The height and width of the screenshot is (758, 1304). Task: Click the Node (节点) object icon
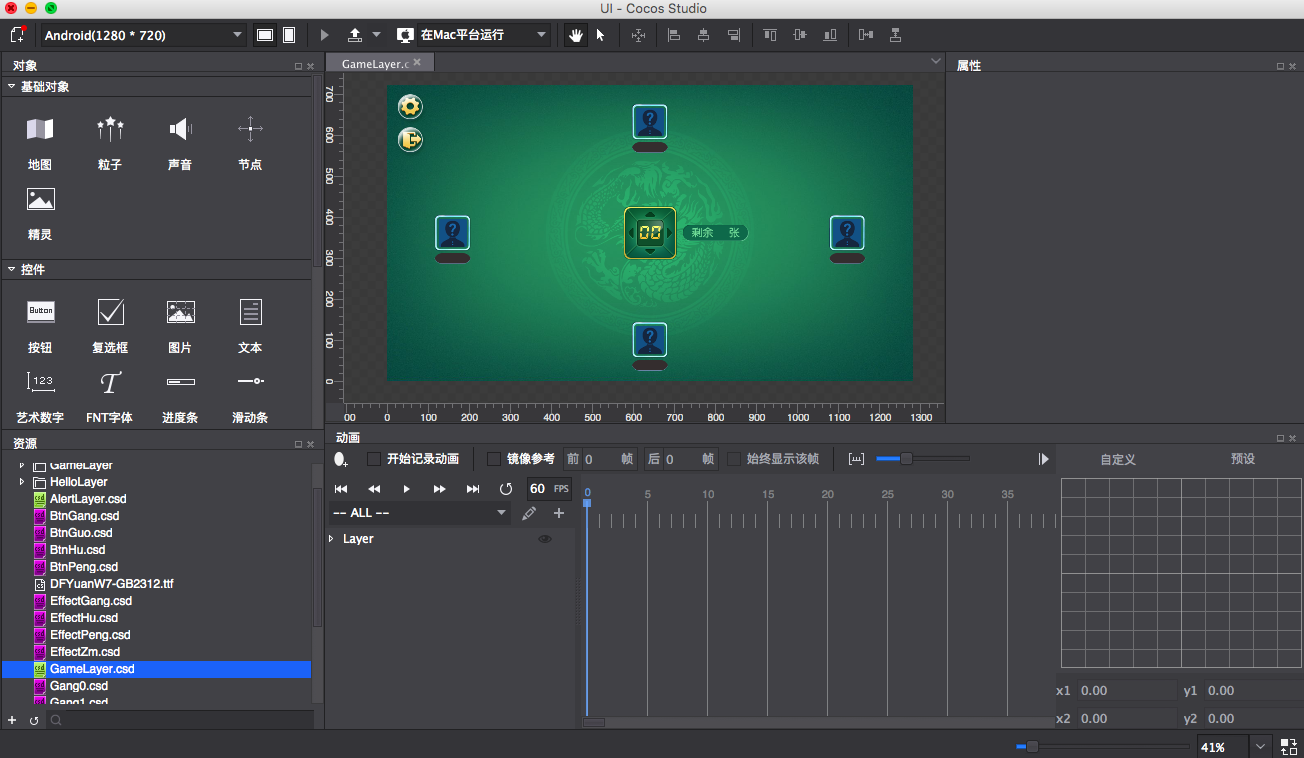click(250, 129)
